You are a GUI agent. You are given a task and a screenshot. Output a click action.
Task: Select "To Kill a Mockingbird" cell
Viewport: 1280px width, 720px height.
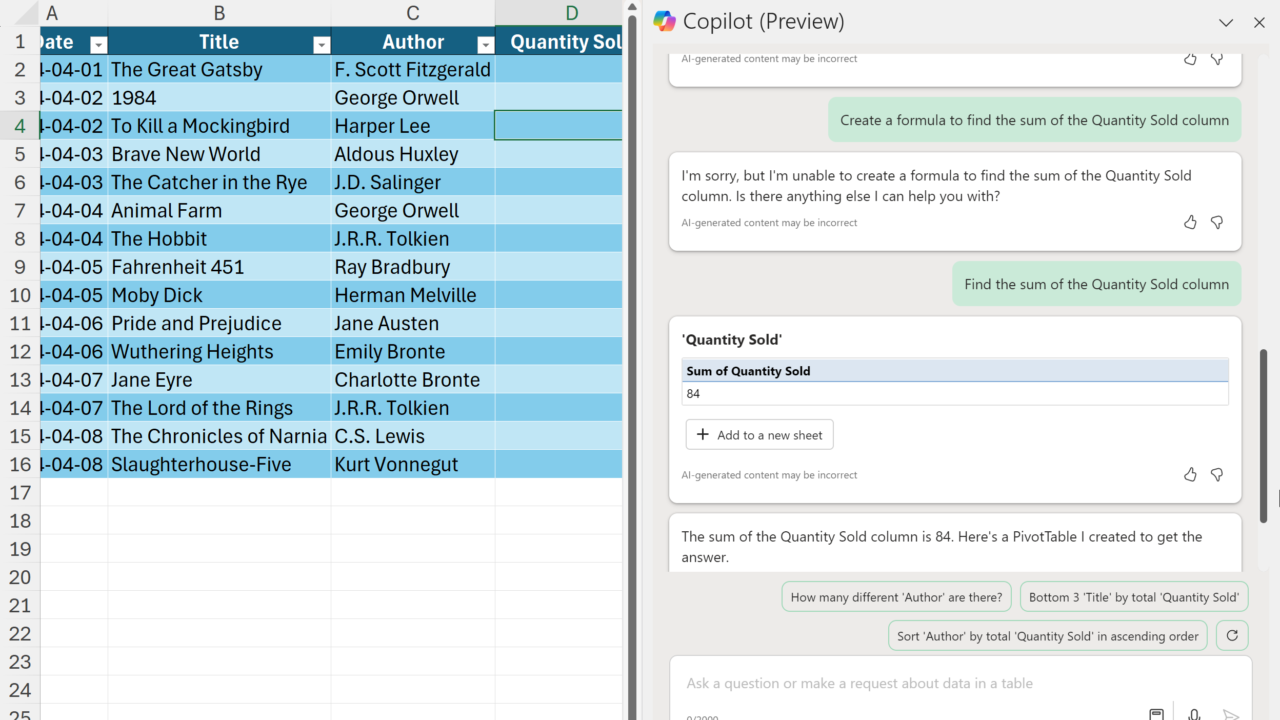(x=220, y=126)
